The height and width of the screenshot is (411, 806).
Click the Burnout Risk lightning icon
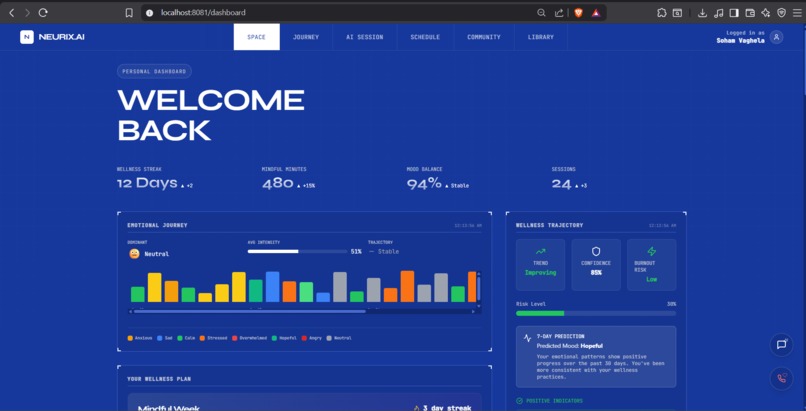point(651,251)
